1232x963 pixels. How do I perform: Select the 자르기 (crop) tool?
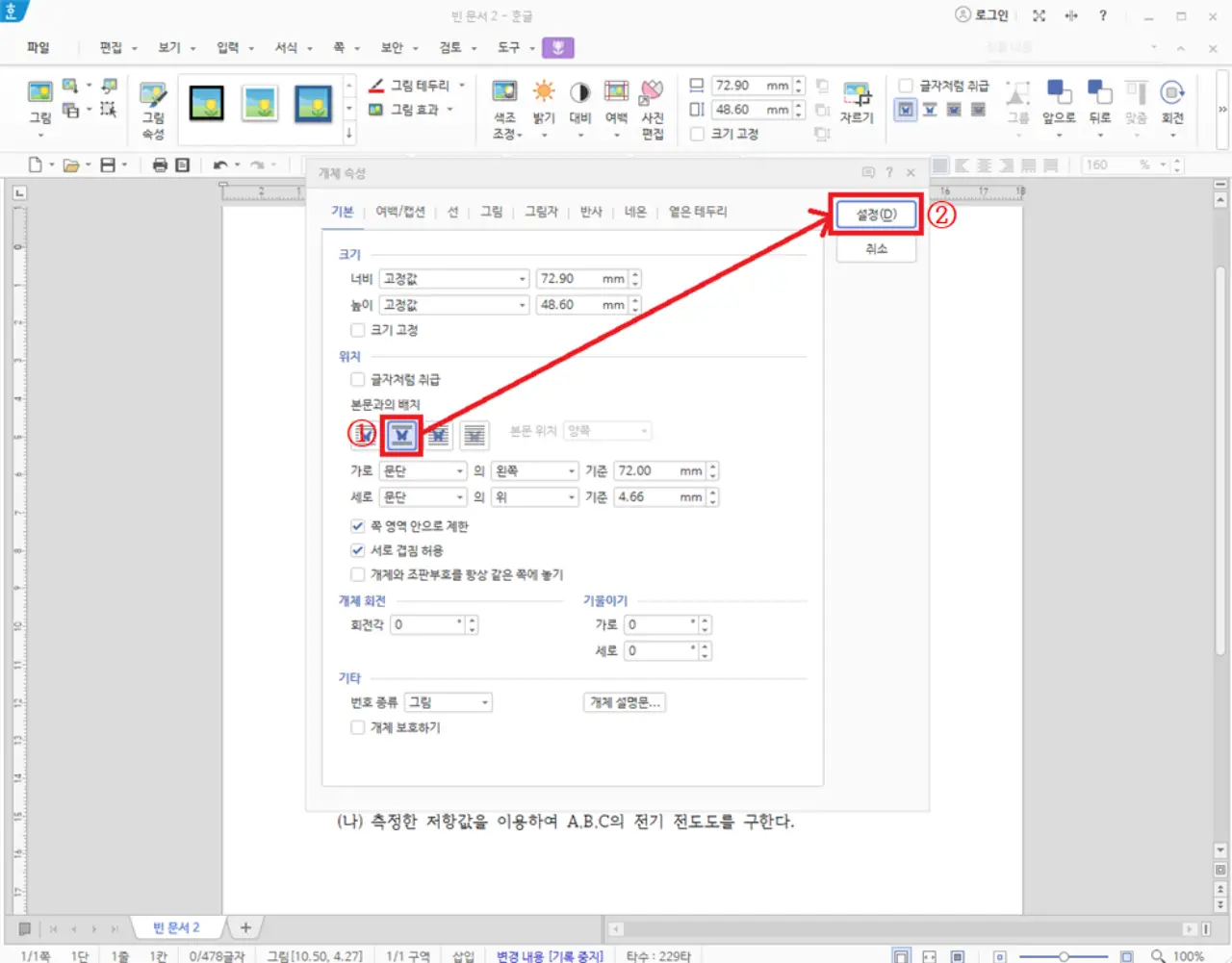click(x=858, y=101)
